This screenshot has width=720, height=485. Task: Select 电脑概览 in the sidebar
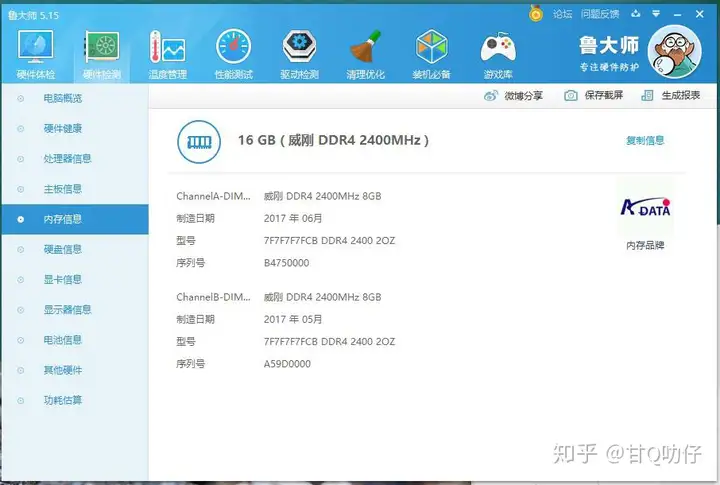coord(75,98)
